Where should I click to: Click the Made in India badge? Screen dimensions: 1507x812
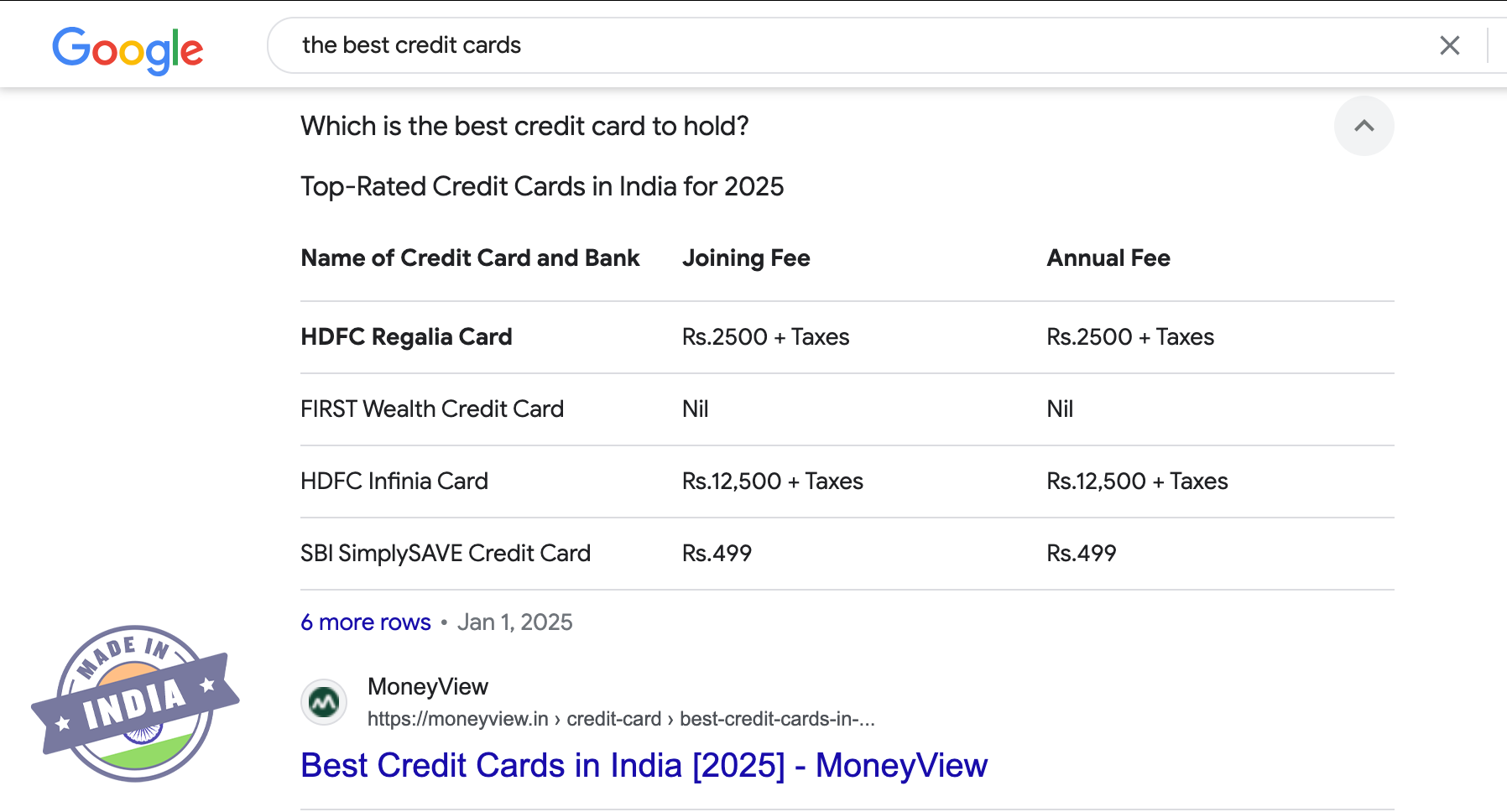(x=135, y=703)
